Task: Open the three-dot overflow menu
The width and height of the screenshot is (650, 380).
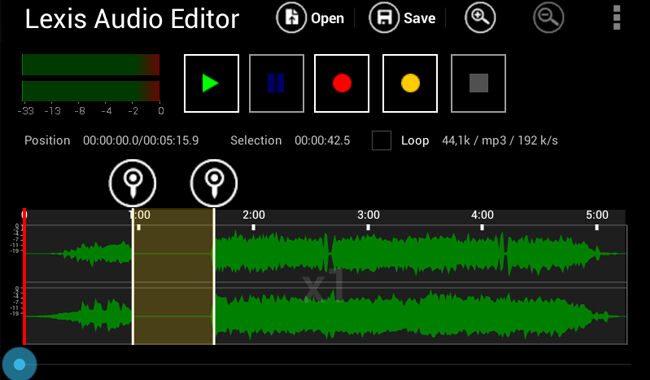Action: [616, 17]
